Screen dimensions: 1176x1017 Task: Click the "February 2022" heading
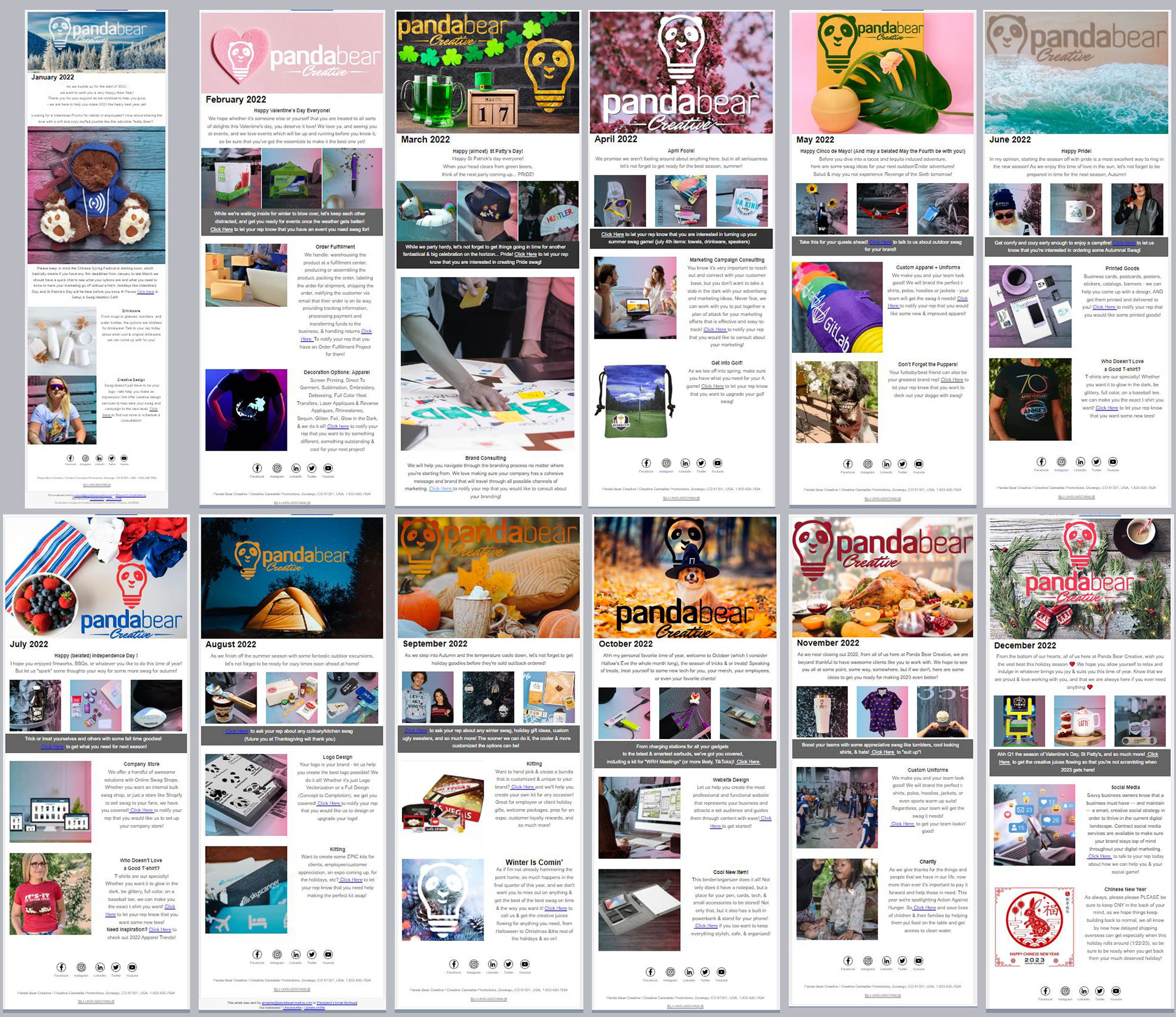(236, 99)
